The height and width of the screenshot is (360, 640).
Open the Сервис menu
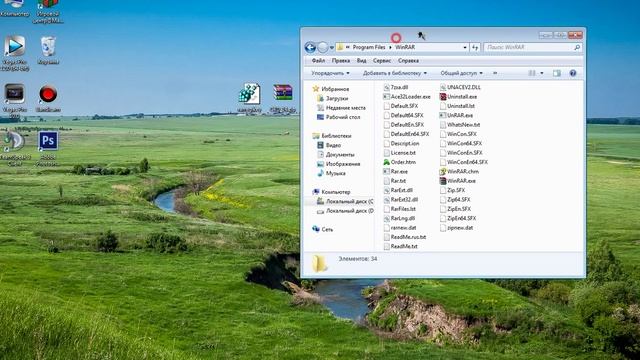tap(382, 60)
